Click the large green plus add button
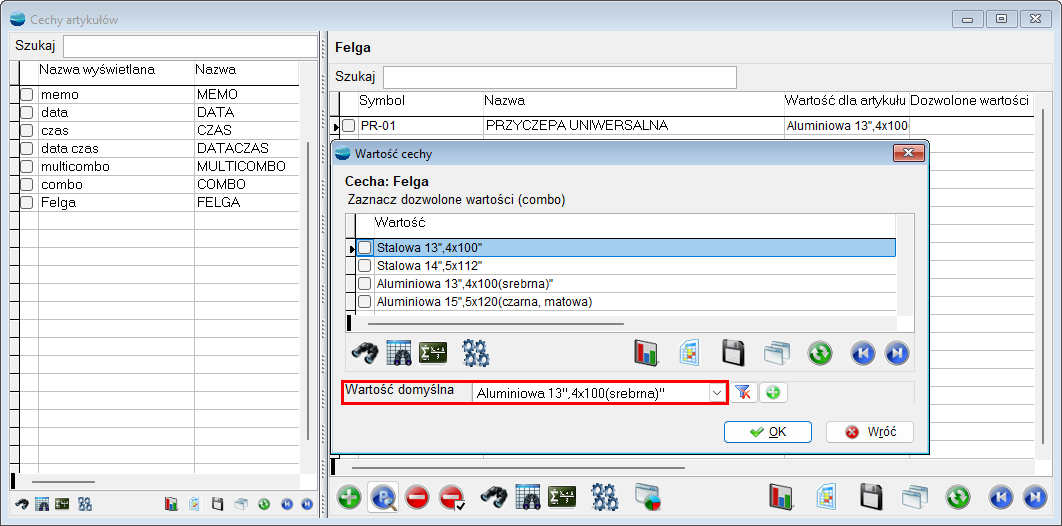The height and width of the screenshot is (526, 1062). click(x=349, y=497)
